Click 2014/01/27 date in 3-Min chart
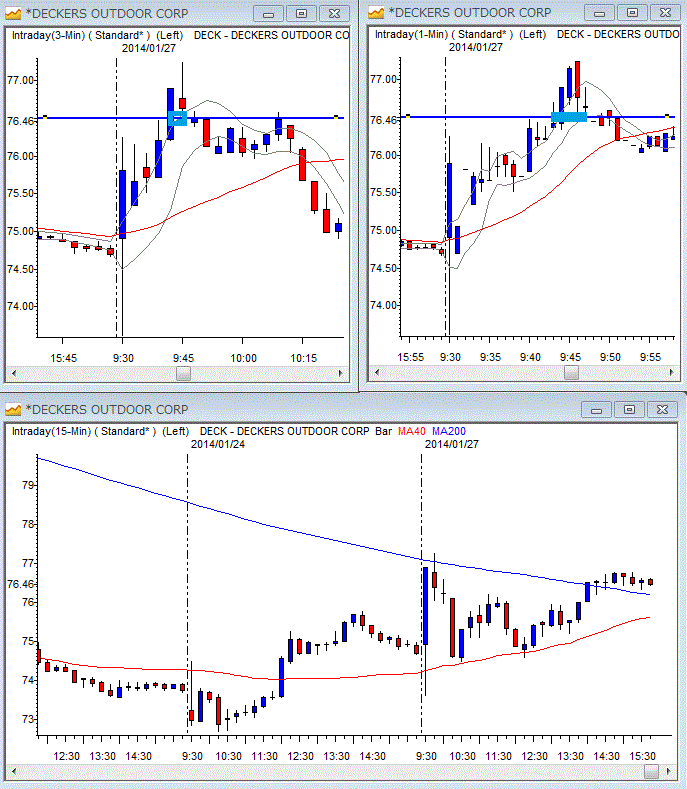The height and width of the screenshot is (789, 687). 148,48
